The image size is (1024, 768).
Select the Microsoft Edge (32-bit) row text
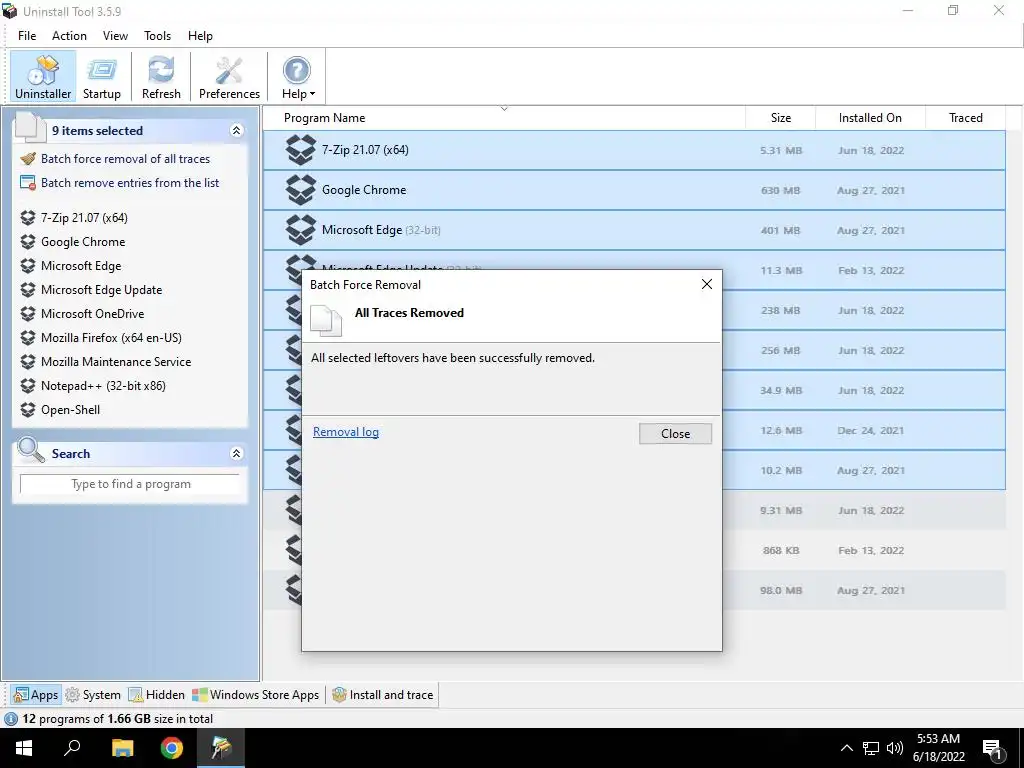(381, 230)
